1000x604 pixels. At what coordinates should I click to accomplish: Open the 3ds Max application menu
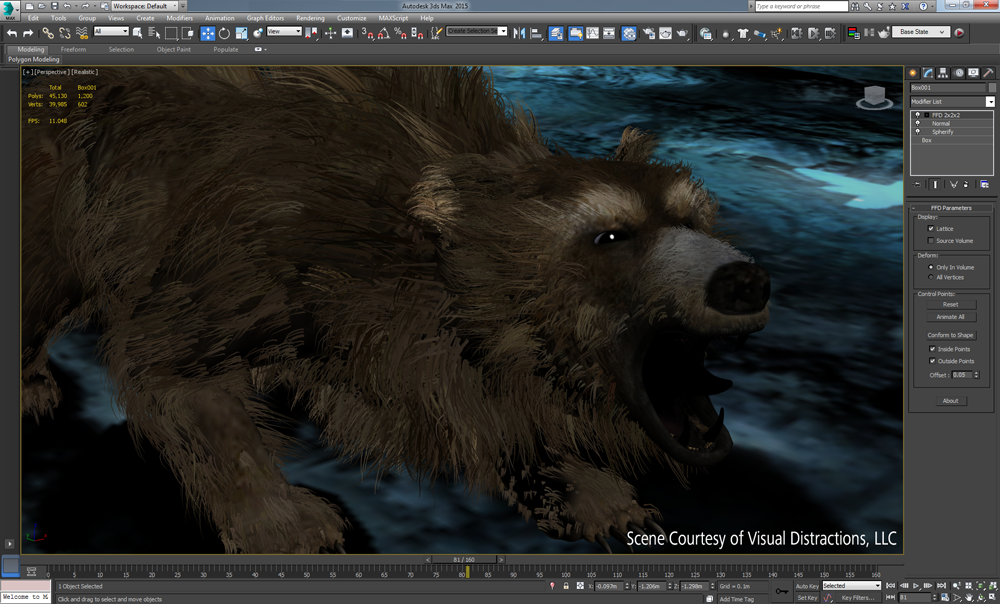(9, 9)
